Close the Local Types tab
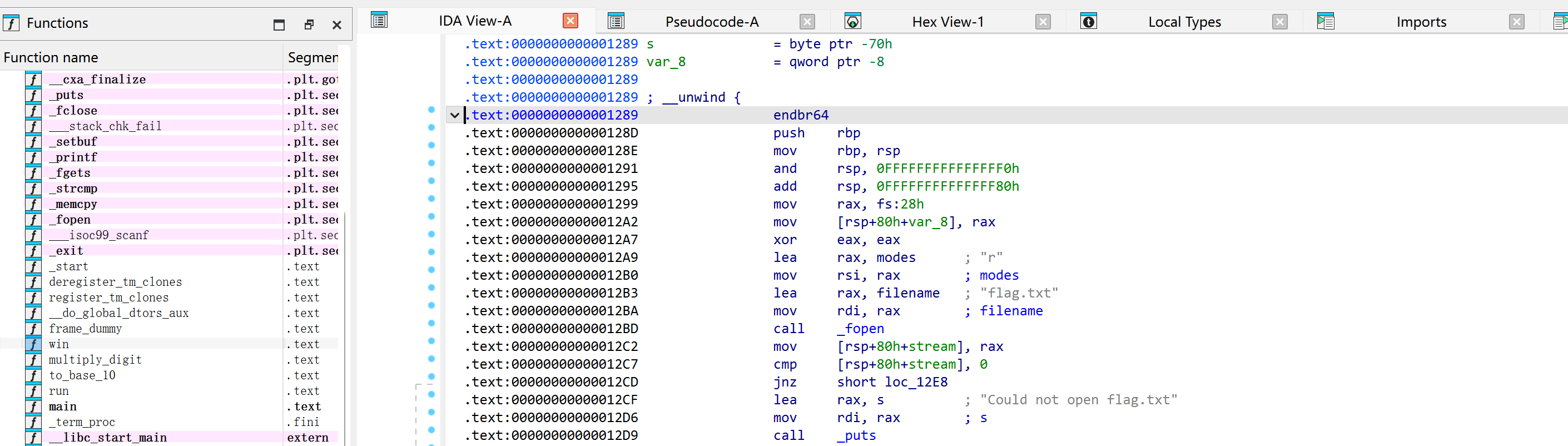 1280,22
